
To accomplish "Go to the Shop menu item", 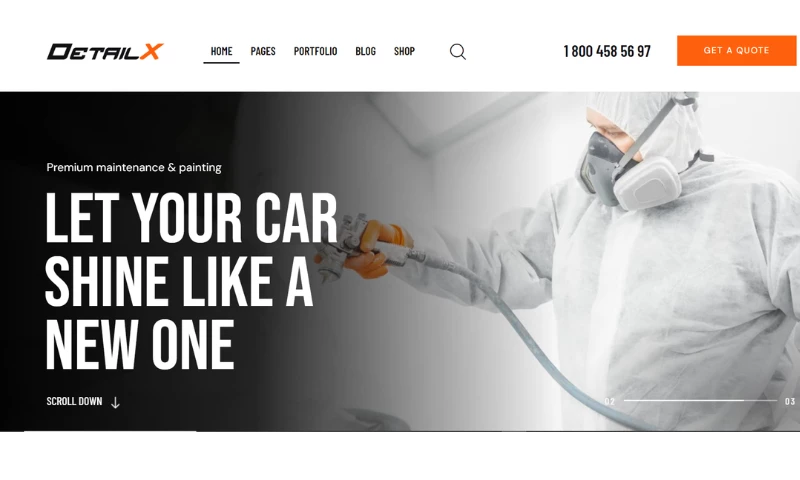I will (x=404, y=51).
